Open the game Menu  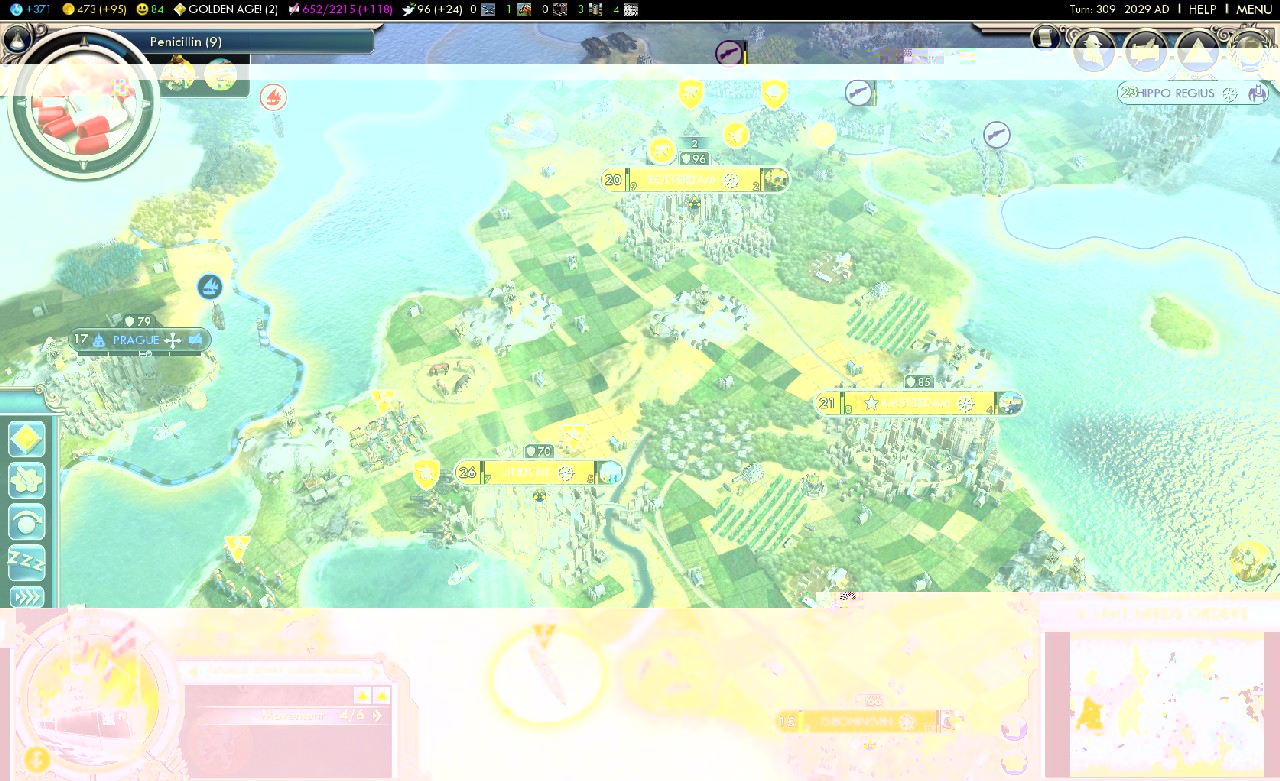(1254, 9)
